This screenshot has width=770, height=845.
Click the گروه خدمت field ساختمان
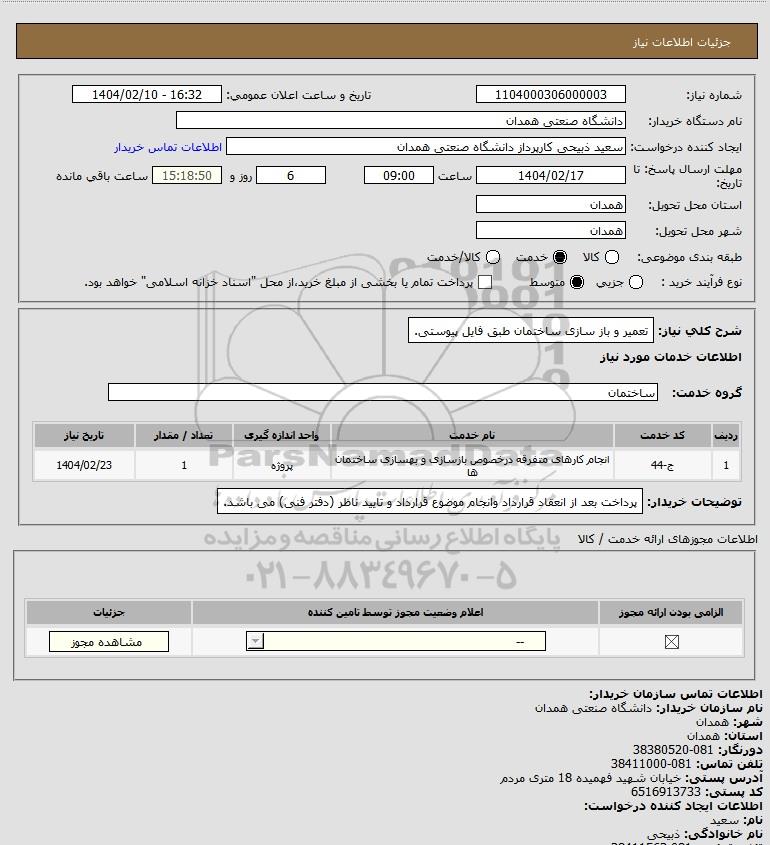(x=383, y=392)
